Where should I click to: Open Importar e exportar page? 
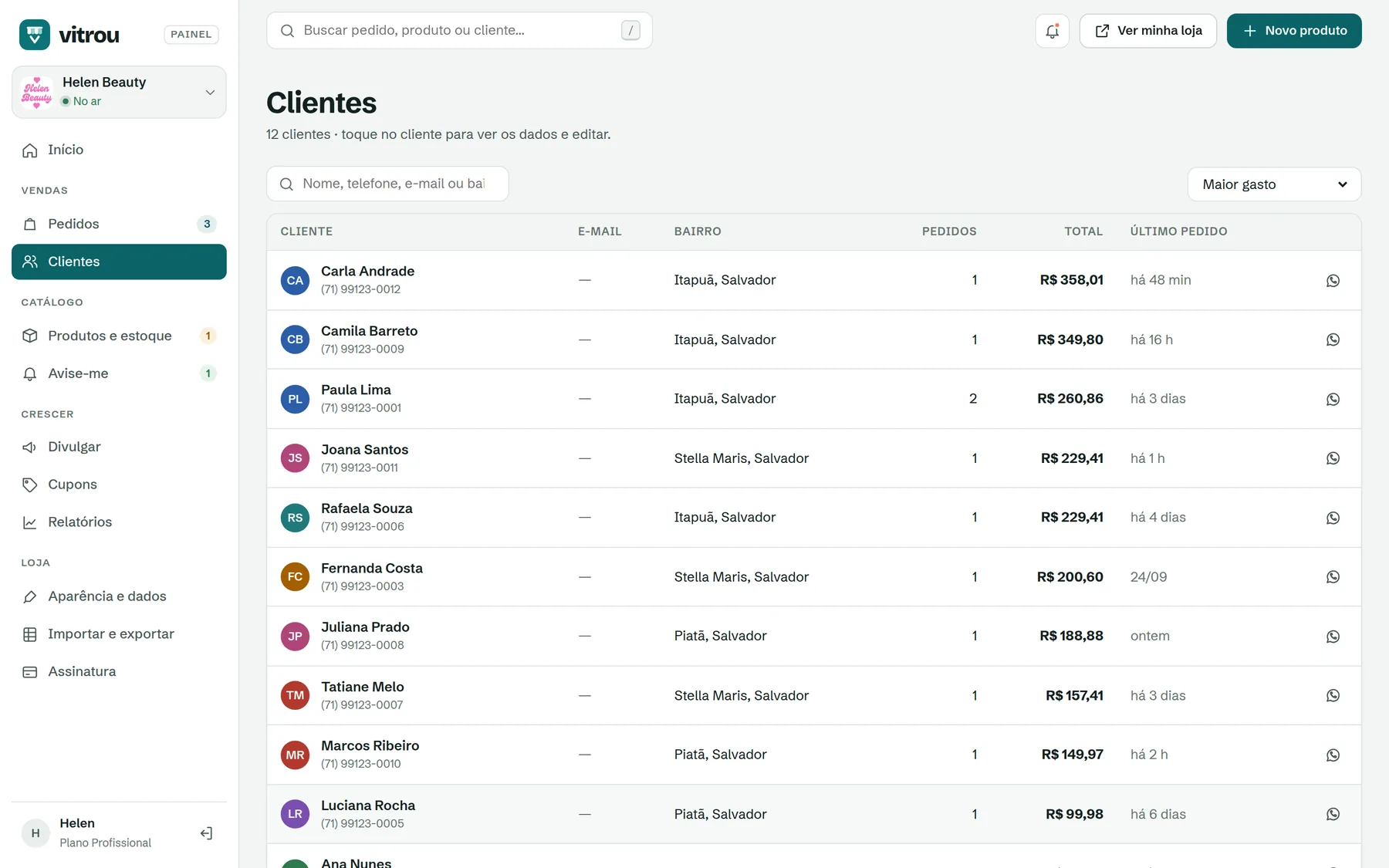tap(119, 634)
